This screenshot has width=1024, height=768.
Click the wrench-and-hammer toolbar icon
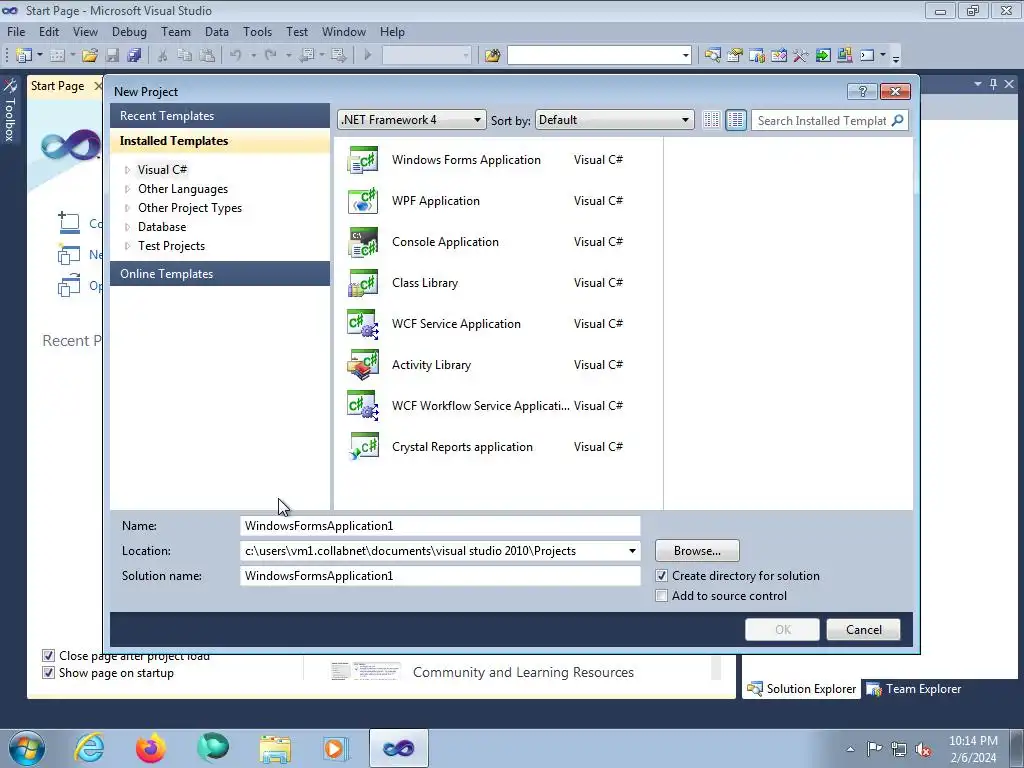click(801, 56)
